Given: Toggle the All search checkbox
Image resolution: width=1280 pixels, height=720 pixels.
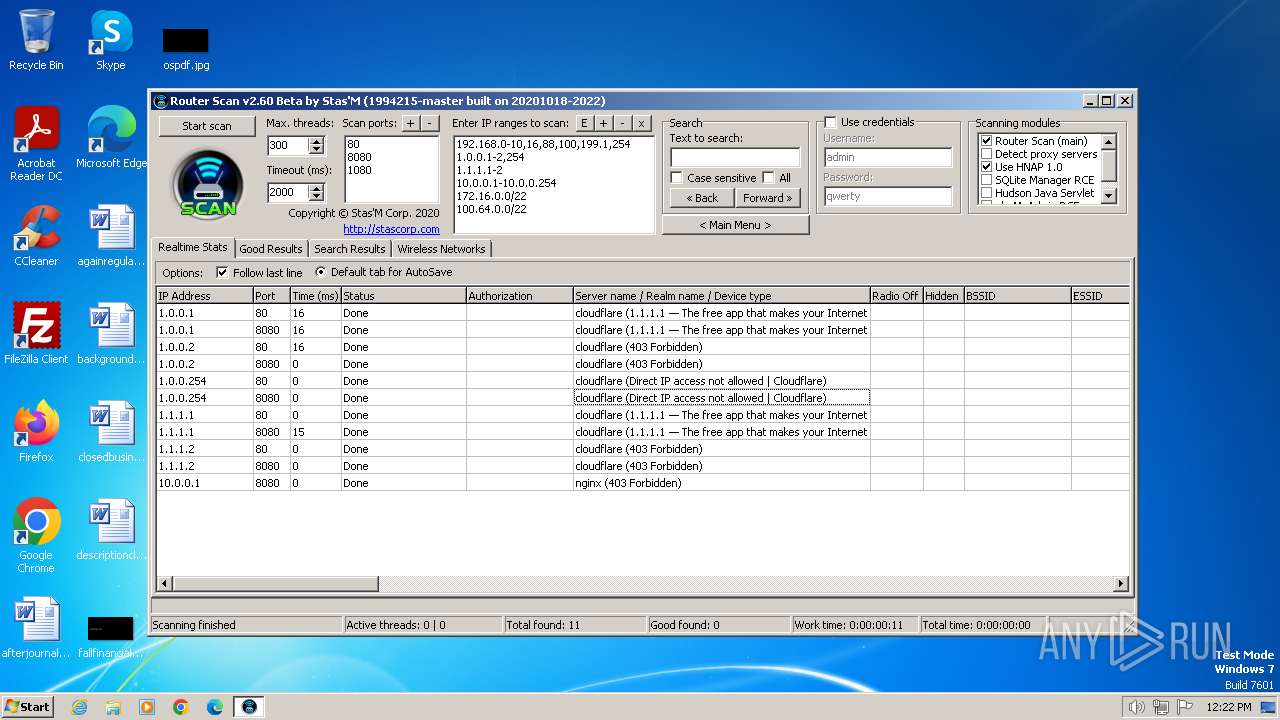Looking at the screenshot, I should (768, 178).
